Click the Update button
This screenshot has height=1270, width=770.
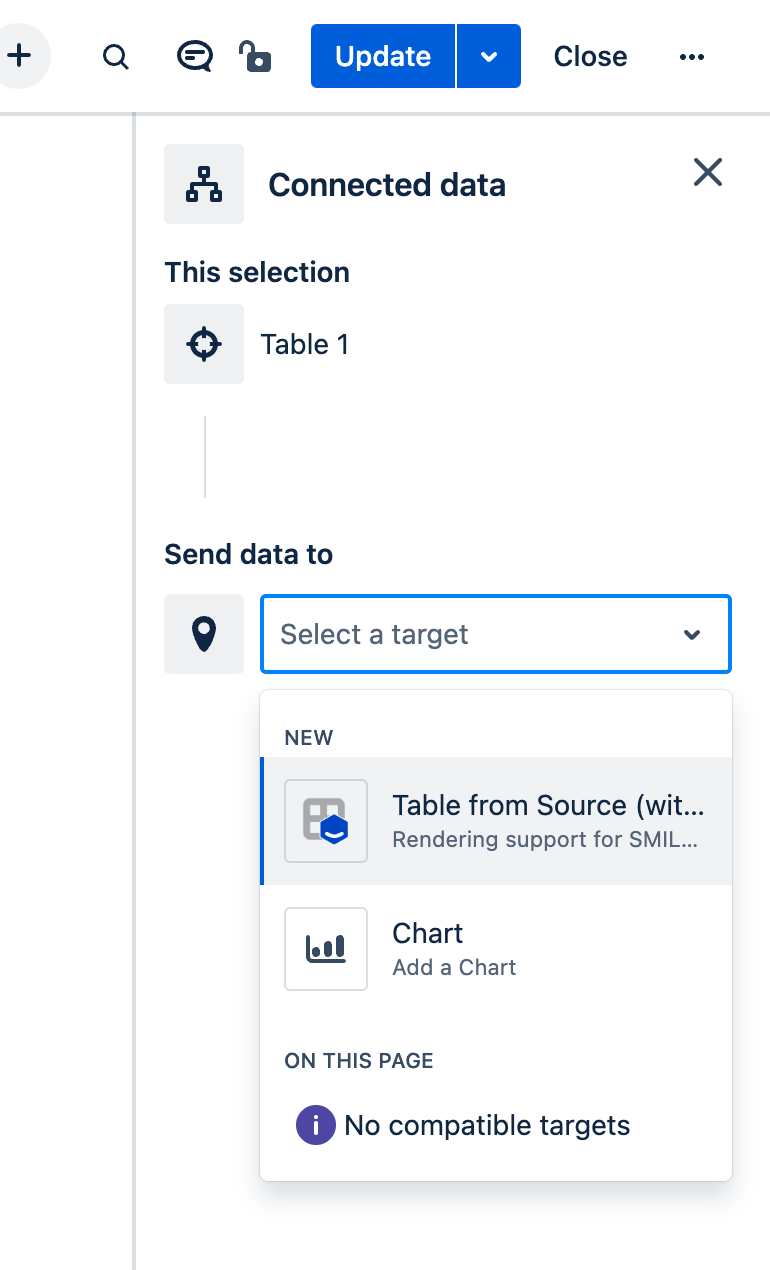[383, 56]
